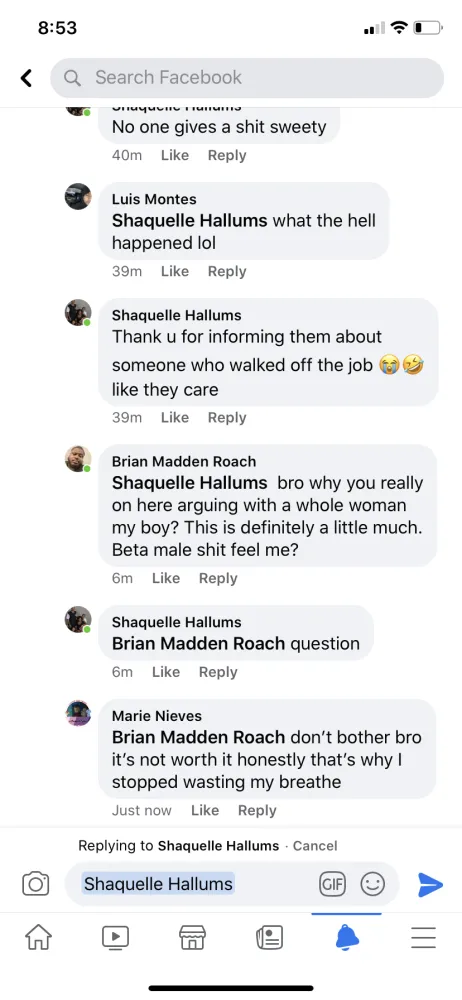This screenshot has height=1000, width=462.
Task: Tap the Search Facebook field
Action: 247,78
